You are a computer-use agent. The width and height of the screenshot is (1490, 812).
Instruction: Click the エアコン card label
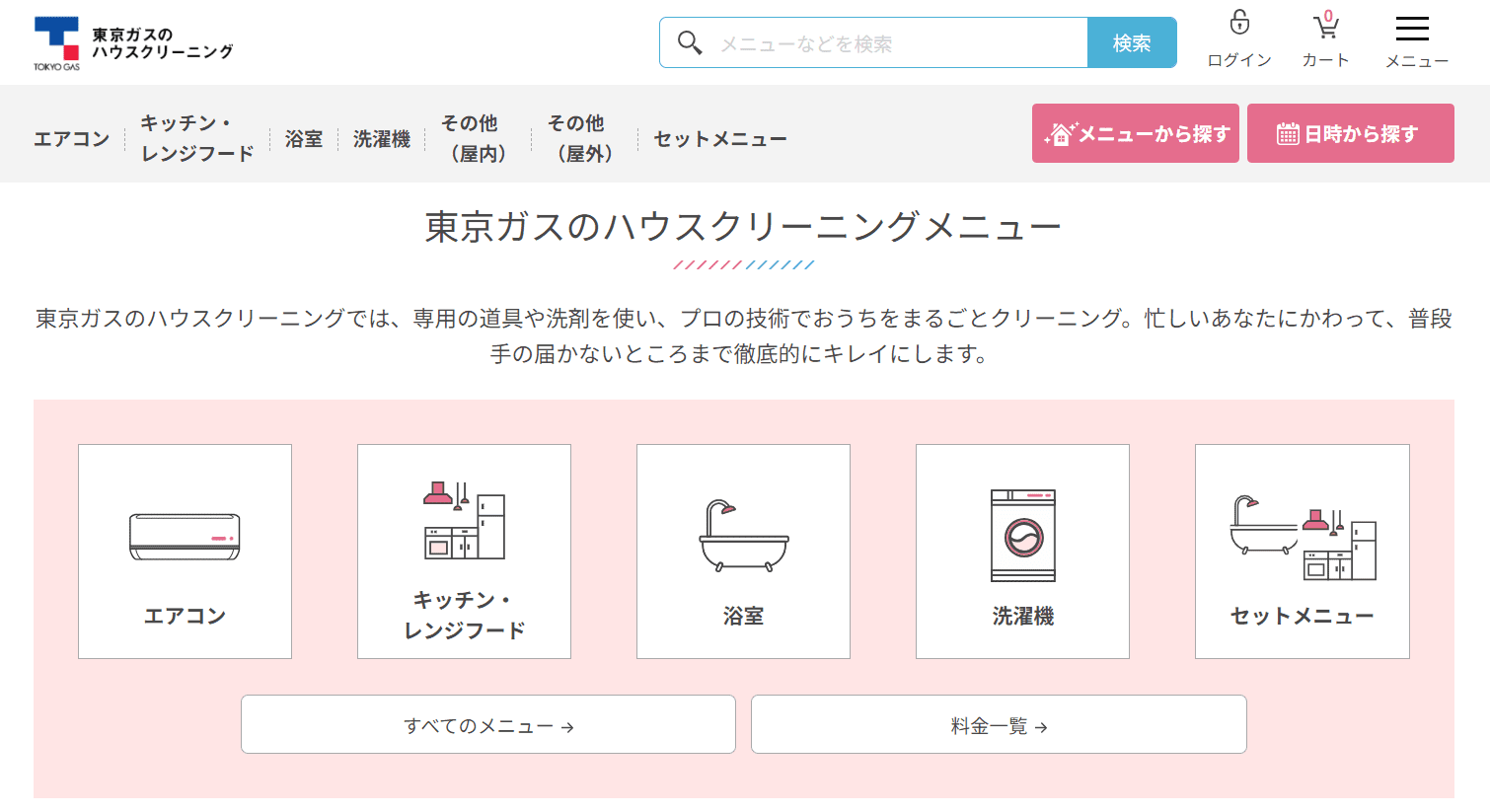[x=185, y=616]
